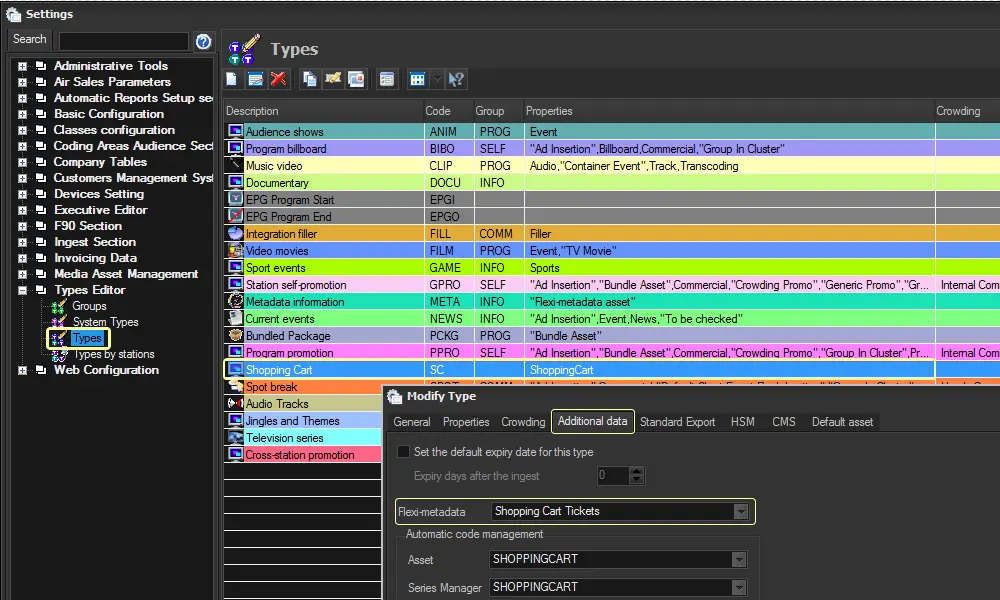Expand the Media Asset Management node
The image size is (1000, 600).
[22, 274]
